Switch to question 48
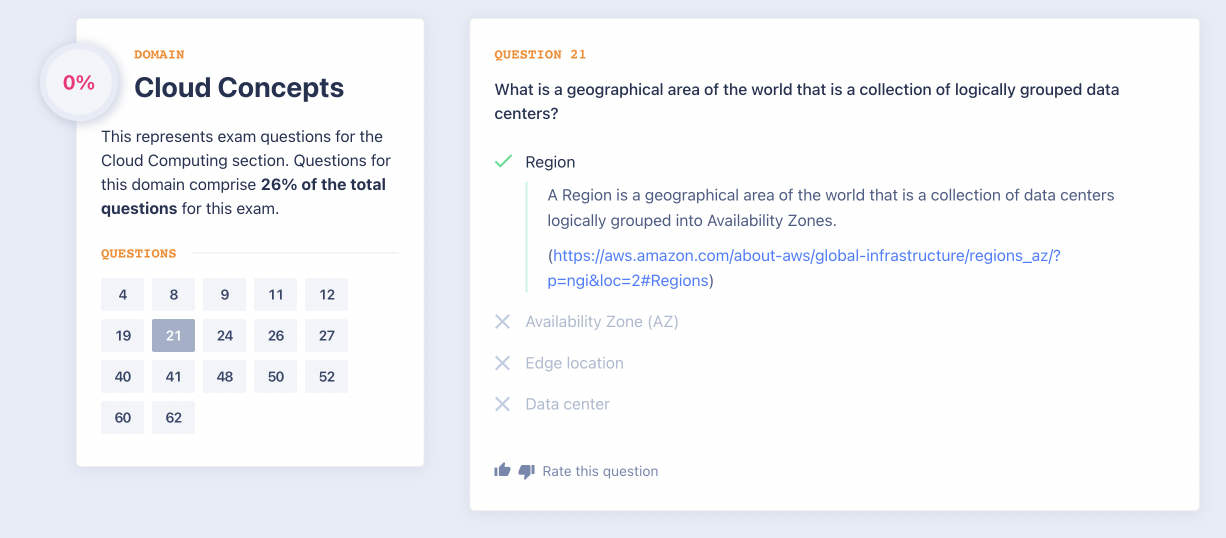 tap(225, 377)
